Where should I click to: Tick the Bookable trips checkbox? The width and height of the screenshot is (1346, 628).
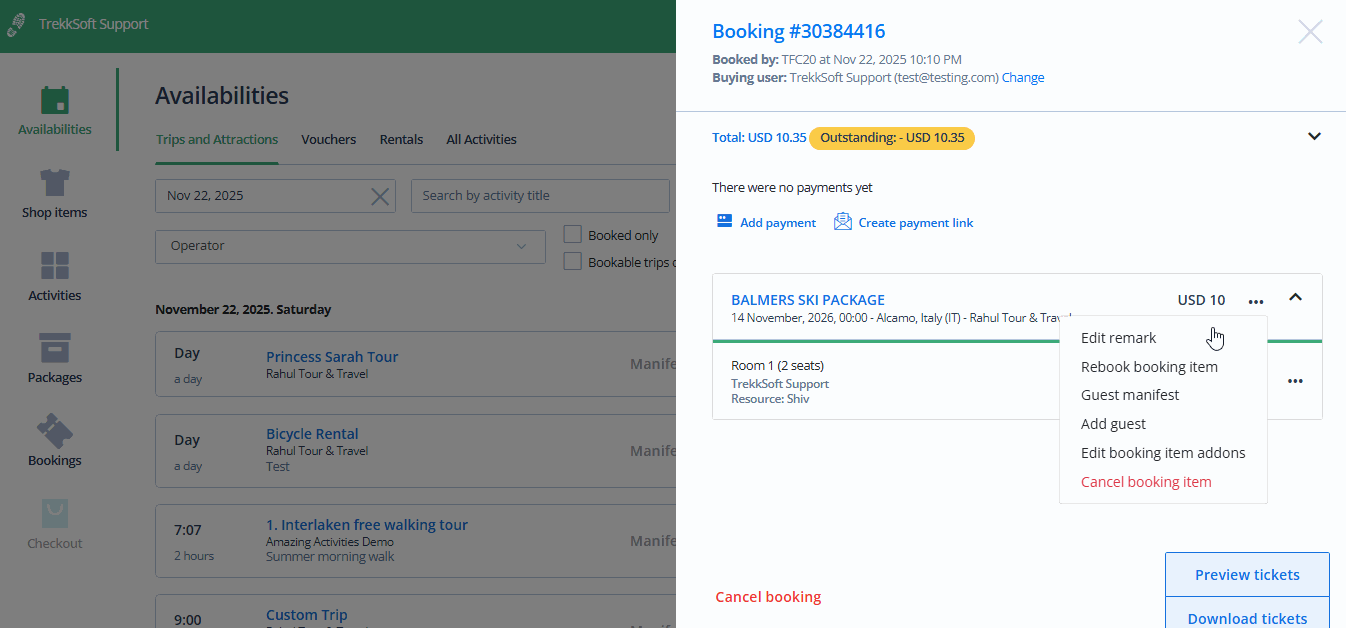coord(573,262)
